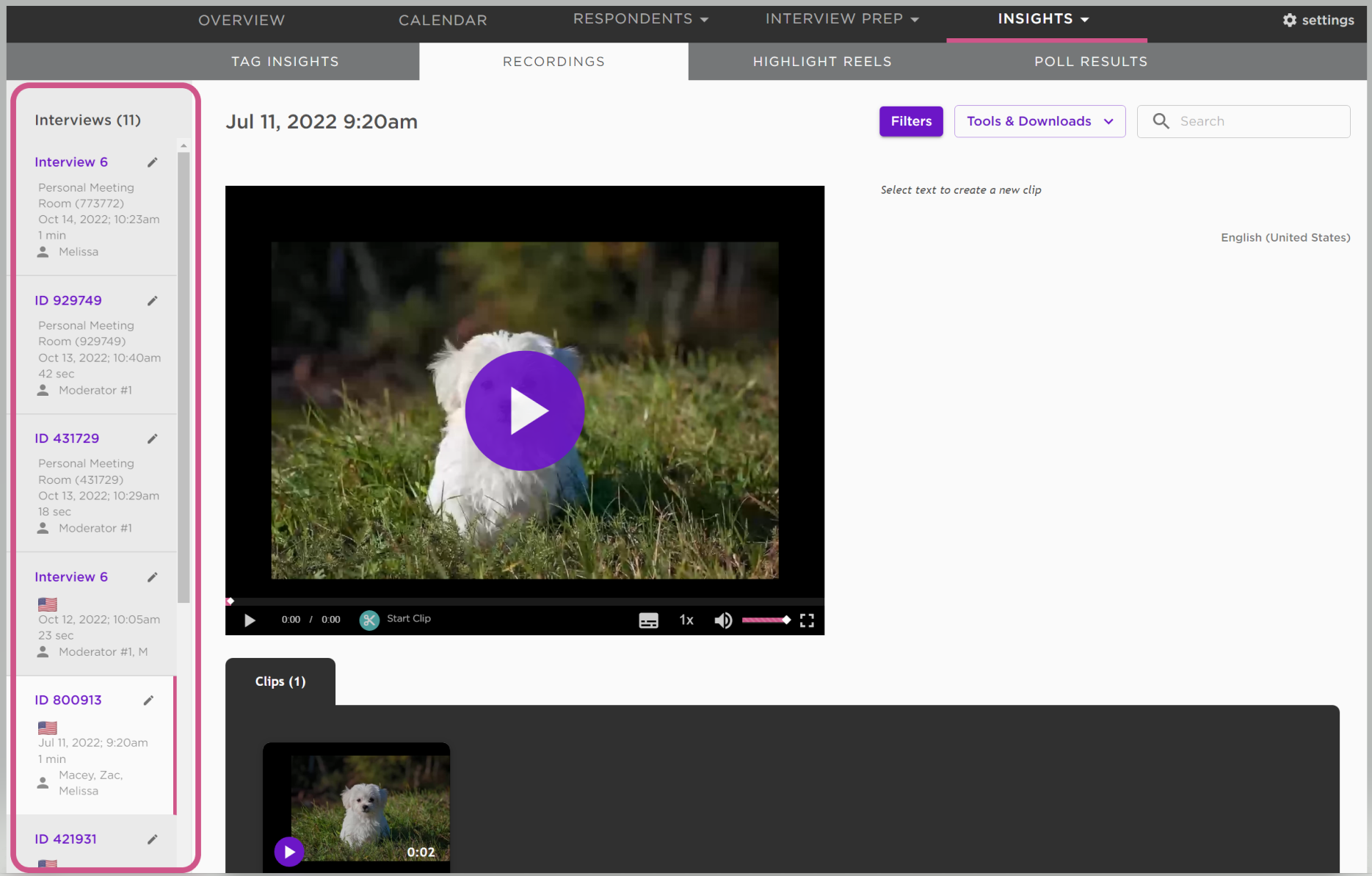Click person icon in ID 929749 card
The width and height of the screenshot is (1372, 876).
point(43,390)
